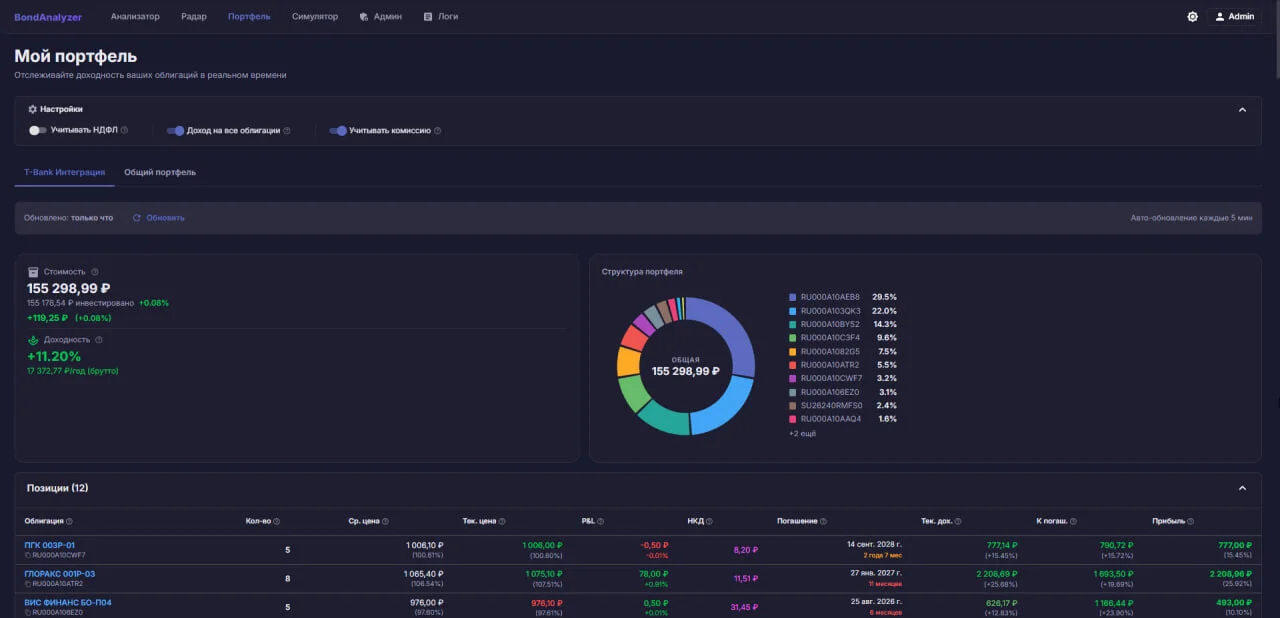Open the Симулятор menu item
Screen dimensions: 1280x618
[315, 17]
